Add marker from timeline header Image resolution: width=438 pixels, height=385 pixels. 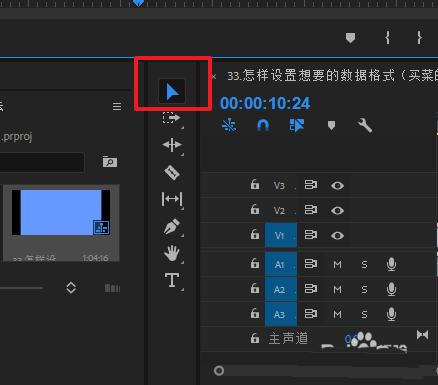(331, 126)
